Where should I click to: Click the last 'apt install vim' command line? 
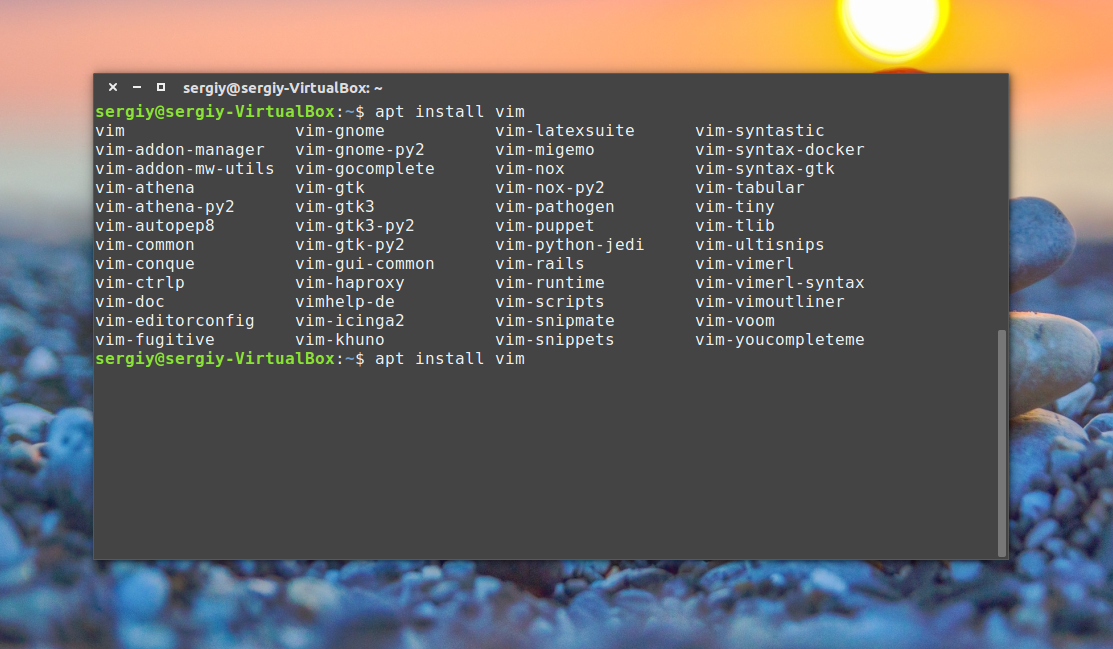pyautogui.click(x=450, y=359)
